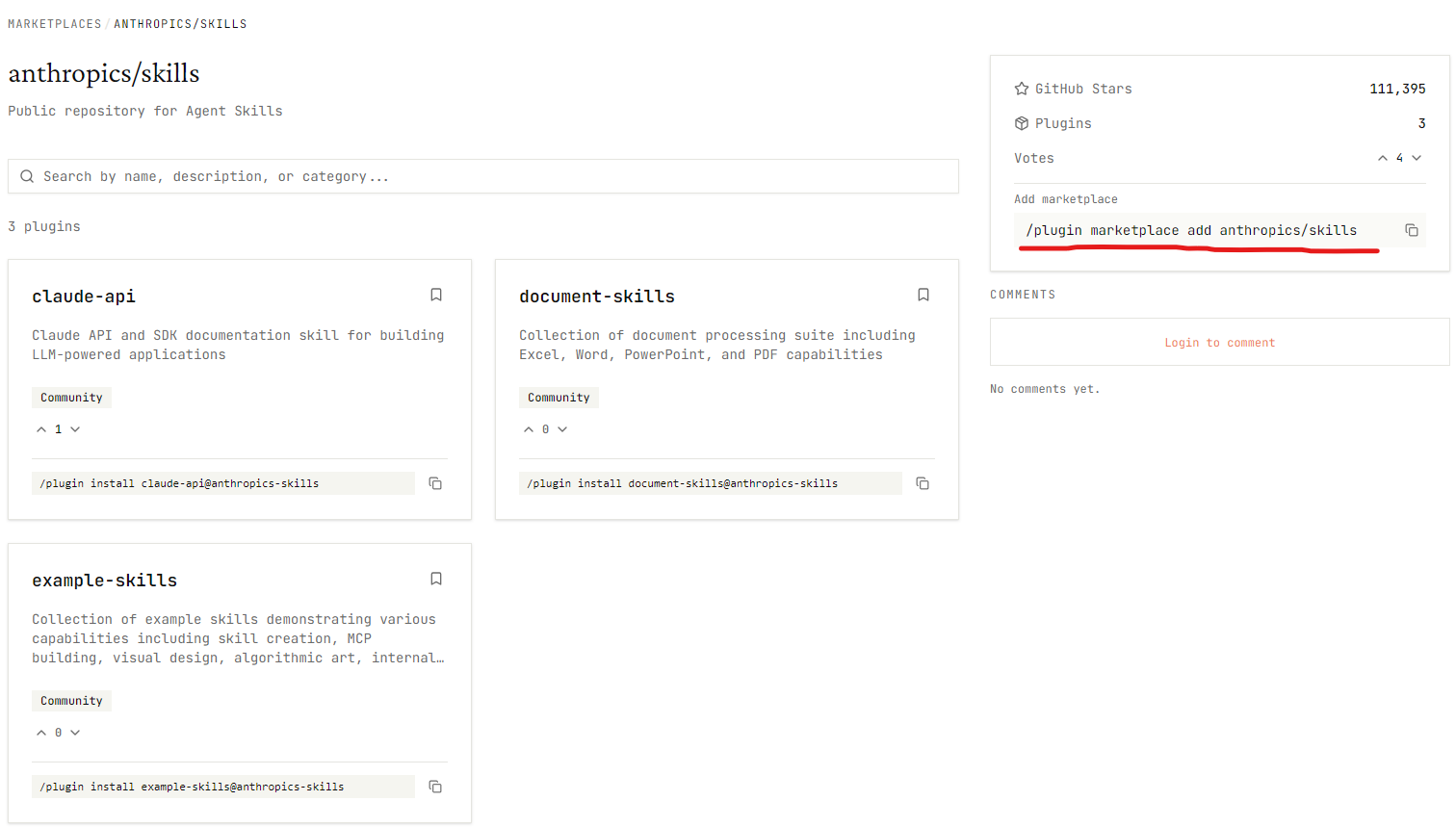Downvote the claude-api plugin
This screenshot has height=827, width=1456.
[x=75, y=429]
